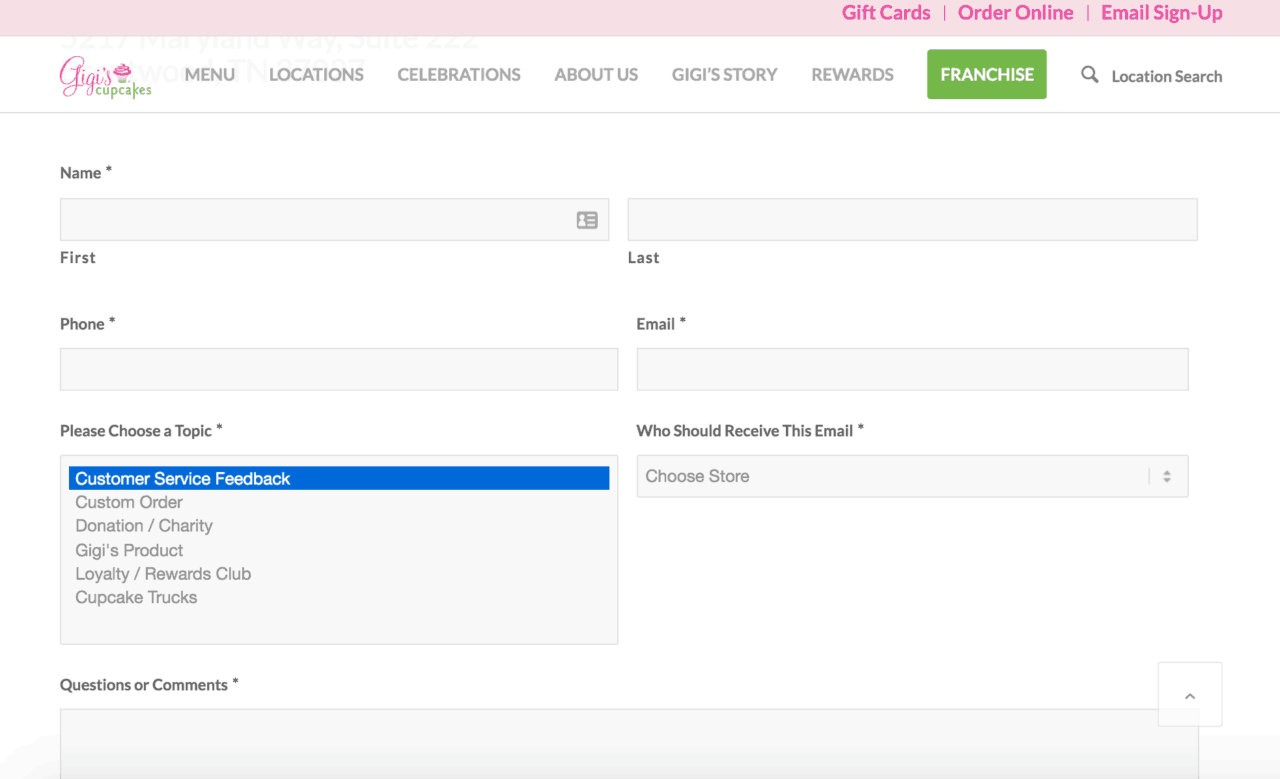Click the green FRANCHISE button
1280x779 pixels.
987,75
